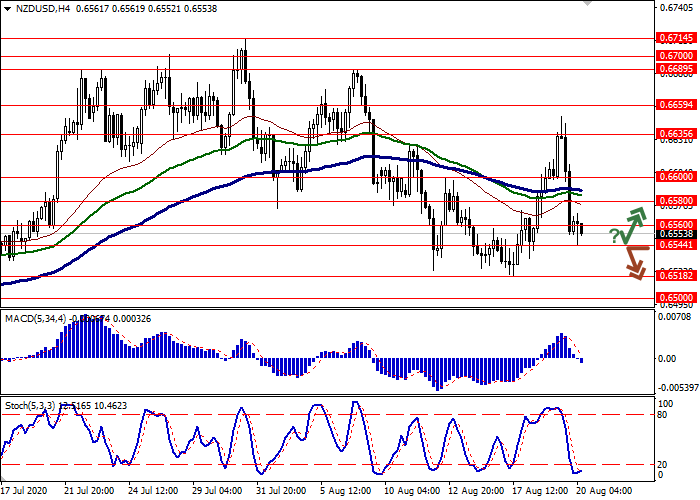Click the 0.65600 level label

(x=678, y=225)
